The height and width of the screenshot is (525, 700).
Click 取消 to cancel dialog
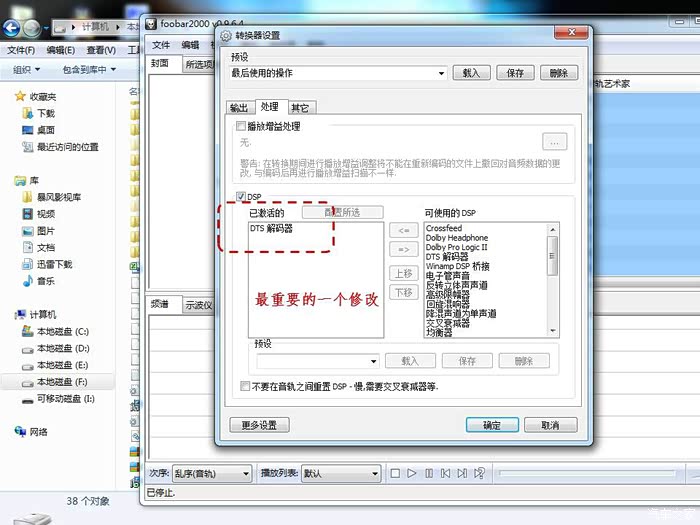[550, 425]
